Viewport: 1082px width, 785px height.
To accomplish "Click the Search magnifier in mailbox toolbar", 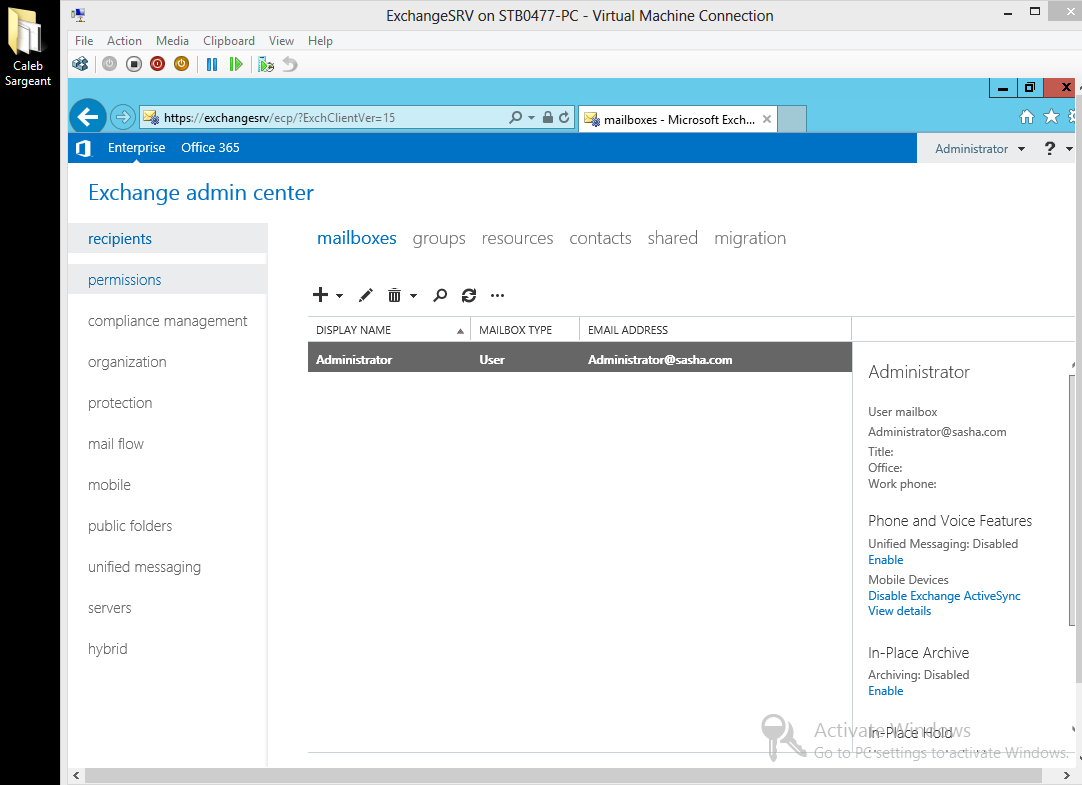I will point(440,295).
